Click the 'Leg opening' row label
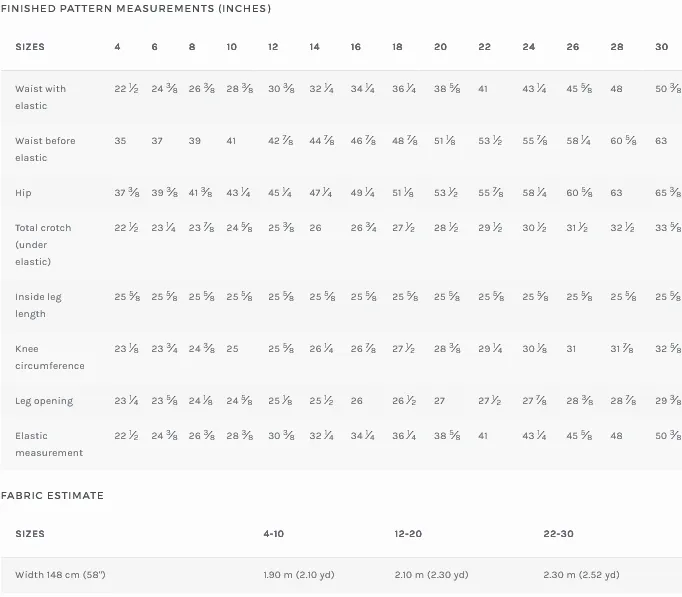 [44, 401]
